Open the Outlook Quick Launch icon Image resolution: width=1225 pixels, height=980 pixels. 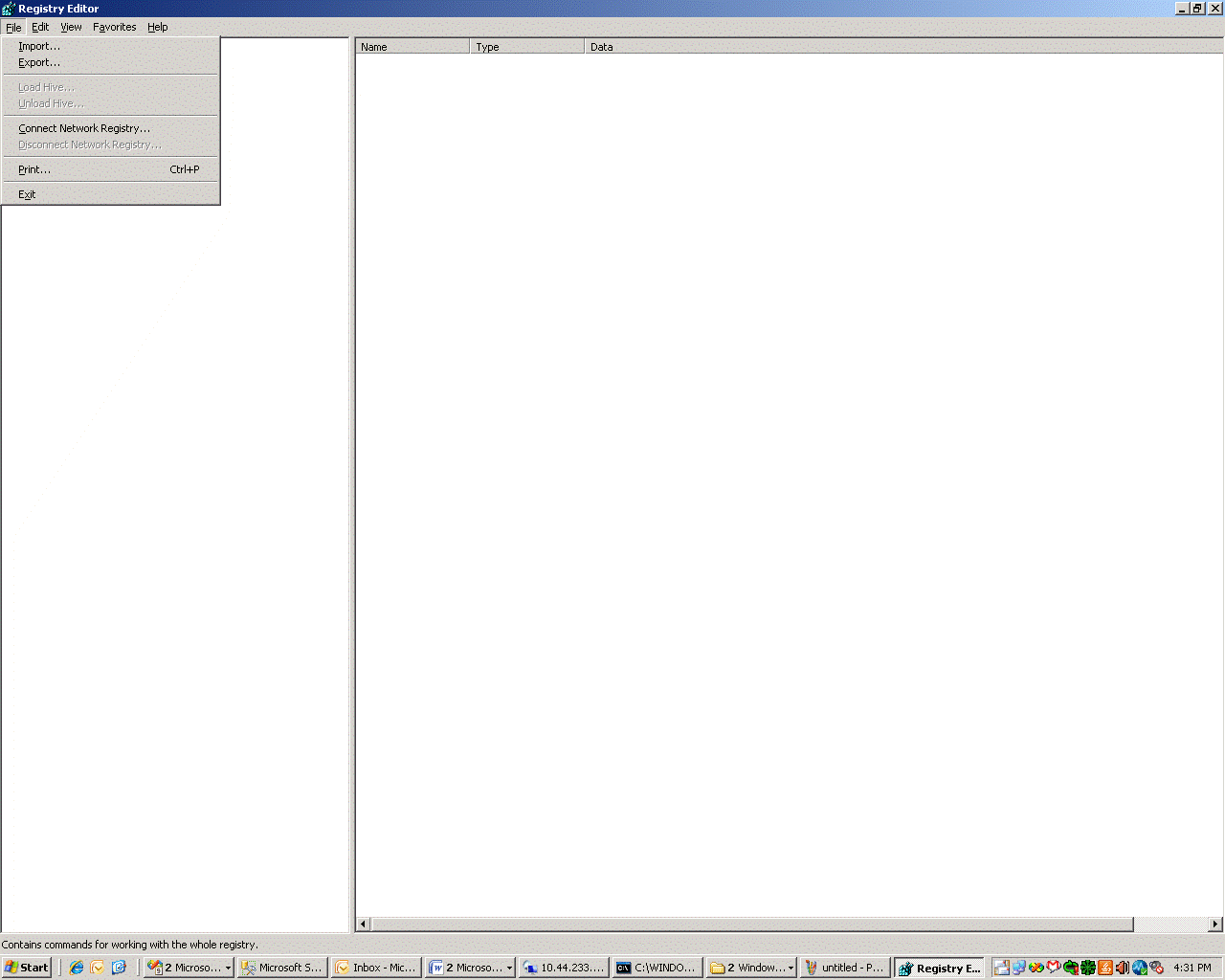(x=98, y=968)
